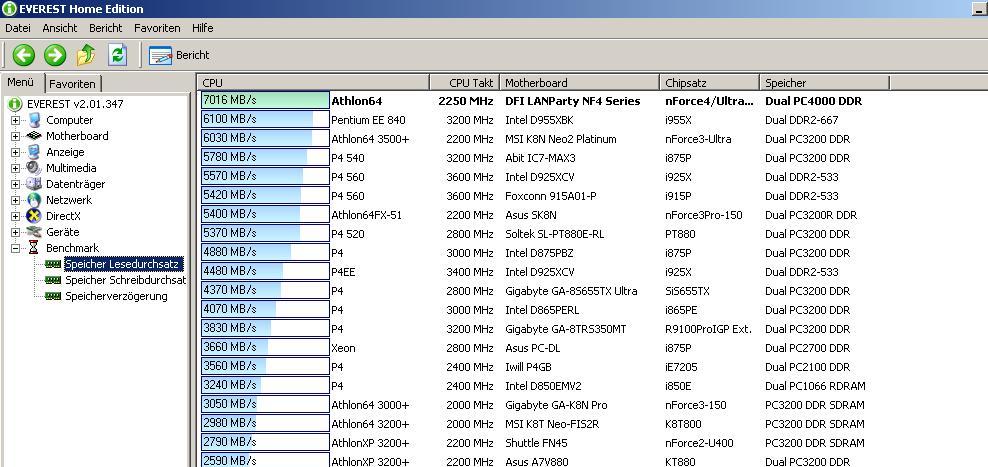The height and width of the screenshot is (467, 988).
Task: Select the Netzwerk globe icon in tree
Action: click(34, 200)
